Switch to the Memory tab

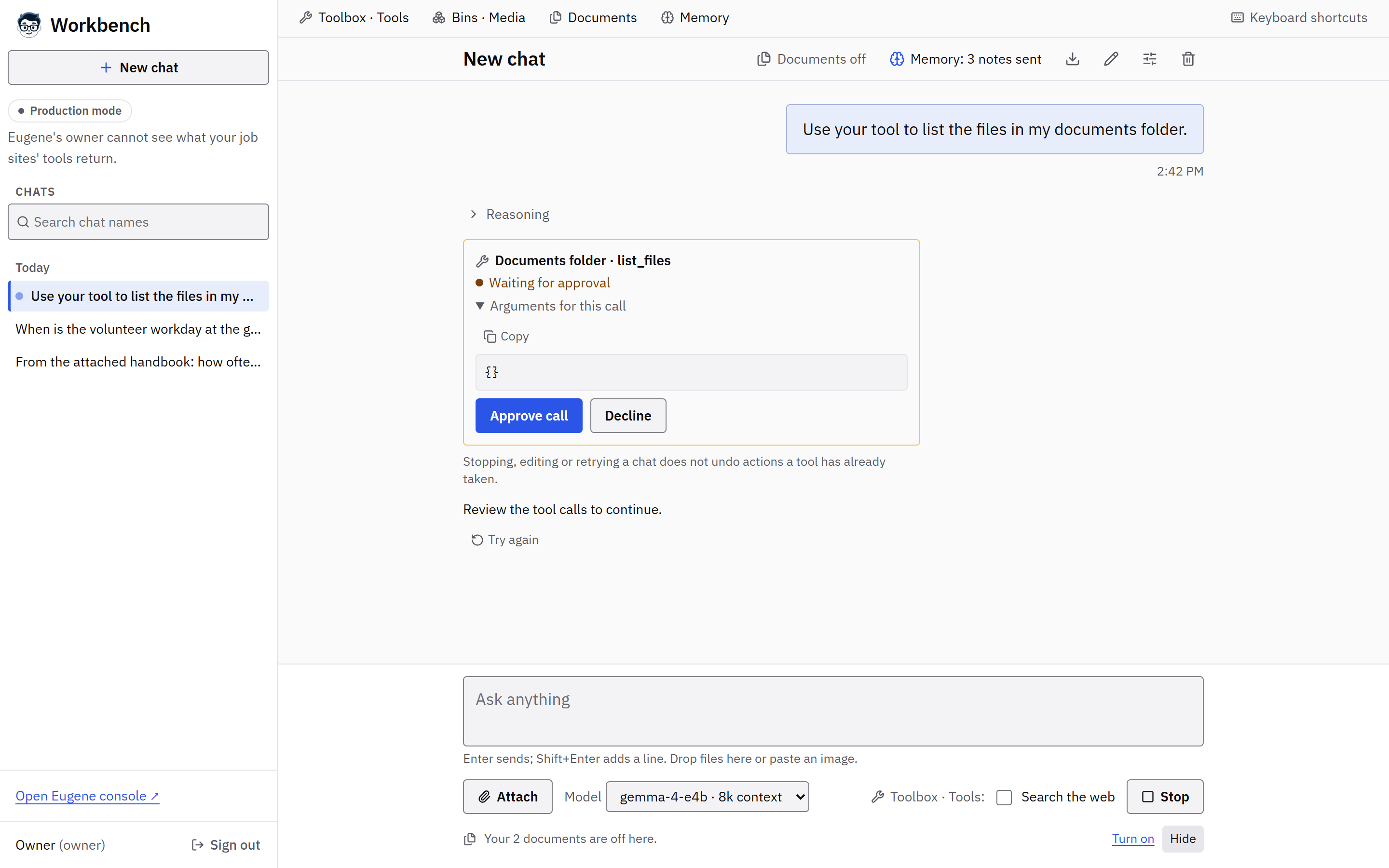pyautogui.click(x=694, y=18)
